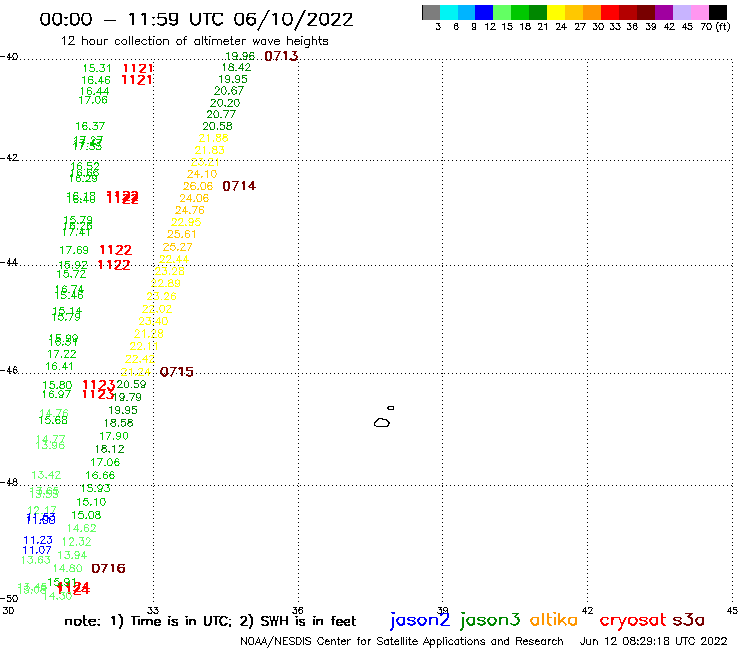Click the wave height value '25.27'
The height and width of the screenshot is (650, 740).
click(x=177, y=247)
